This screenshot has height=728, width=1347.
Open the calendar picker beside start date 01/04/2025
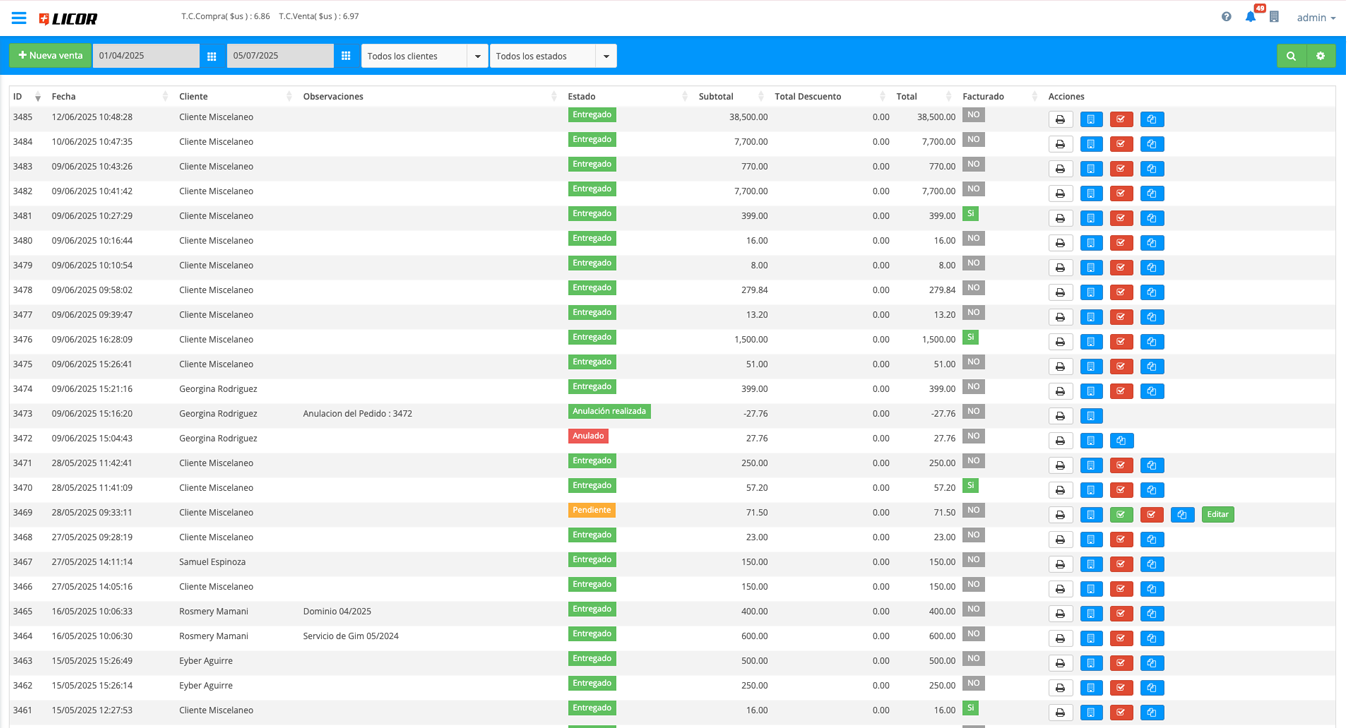(x=212, y=56)
